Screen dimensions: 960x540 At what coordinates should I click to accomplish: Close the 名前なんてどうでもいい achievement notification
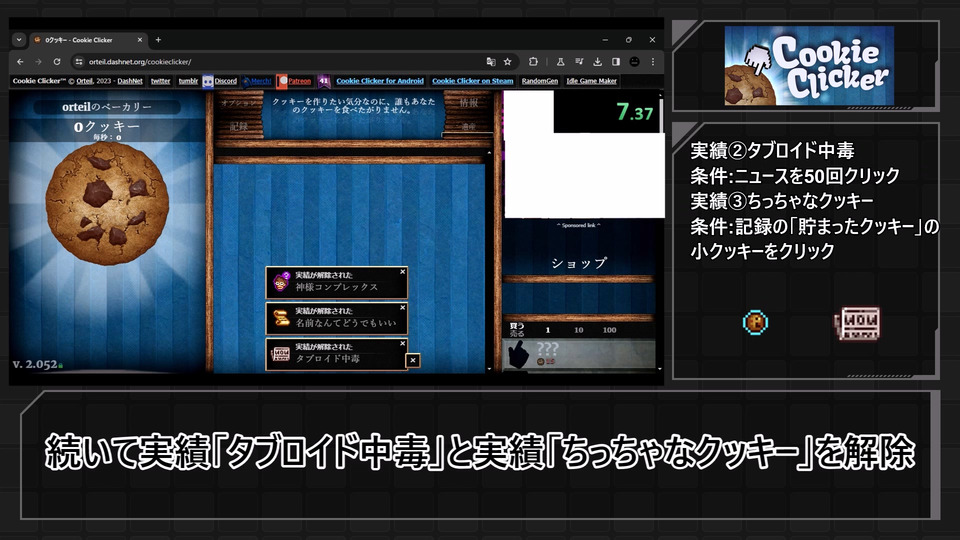tap(402, 308)
